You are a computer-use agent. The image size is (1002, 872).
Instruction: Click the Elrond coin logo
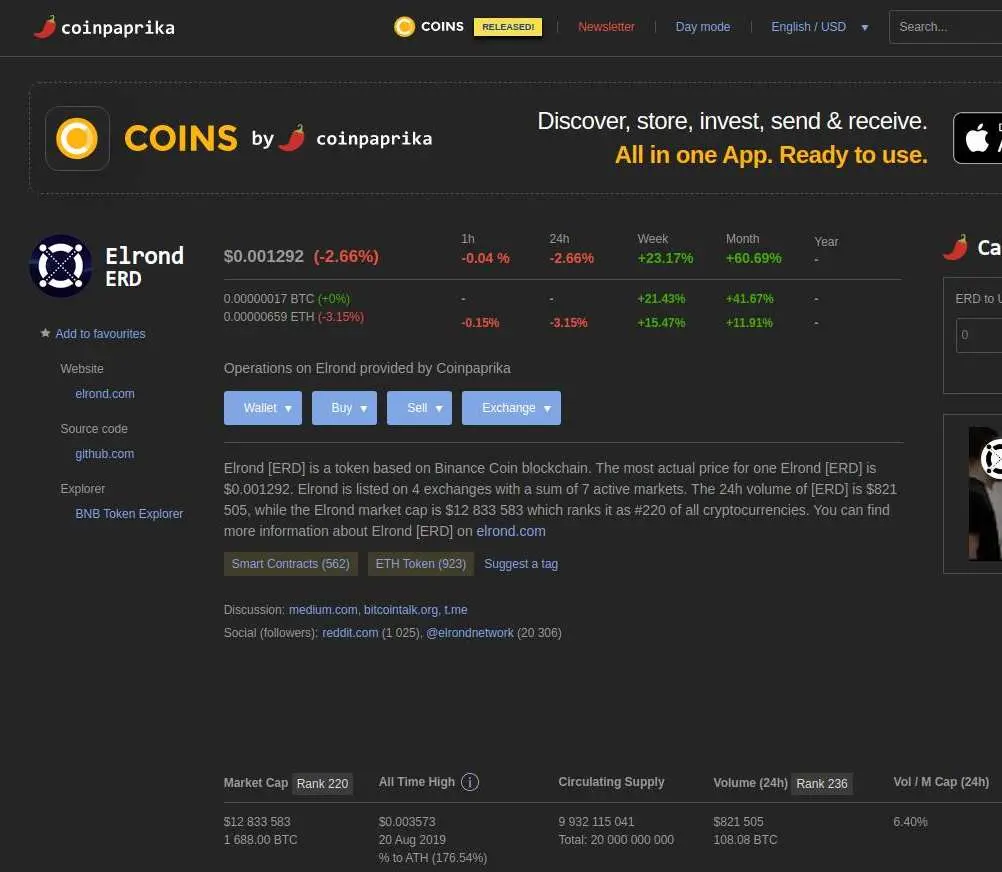coord(61,266)
